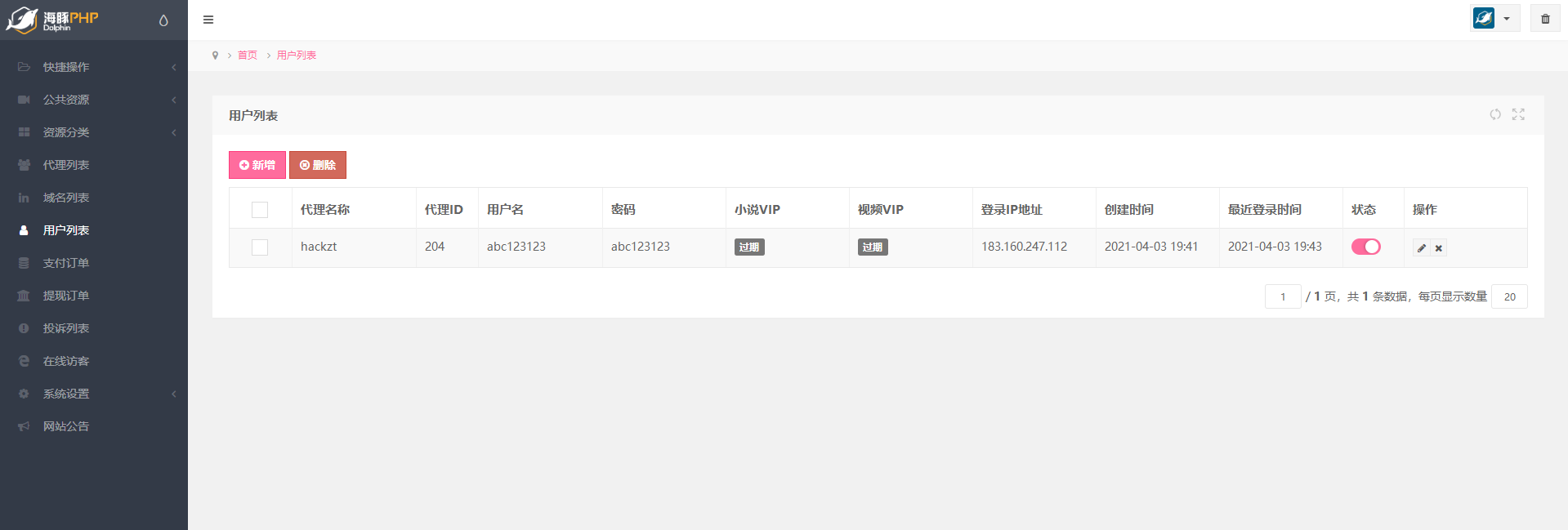Click the pencil edit icon for hackzt
Image resolution: width=1568 pixels, height=530 pixels.
1422,247
